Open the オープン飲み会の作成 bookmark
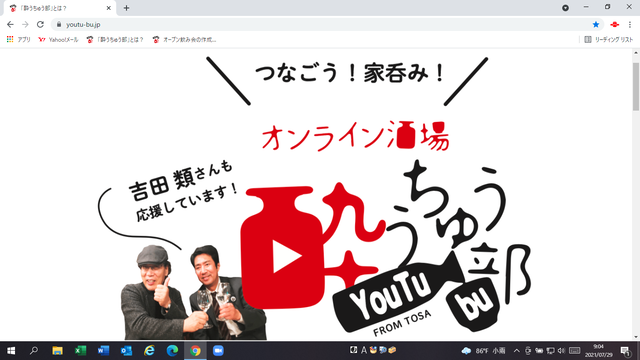 tap(184, 40)
